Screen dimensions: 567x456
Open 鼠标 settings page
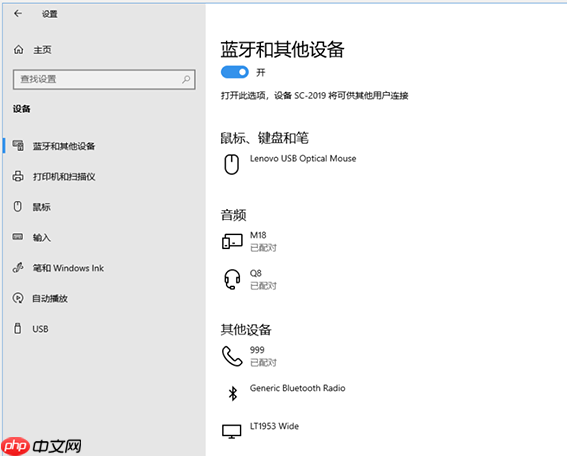42,207
